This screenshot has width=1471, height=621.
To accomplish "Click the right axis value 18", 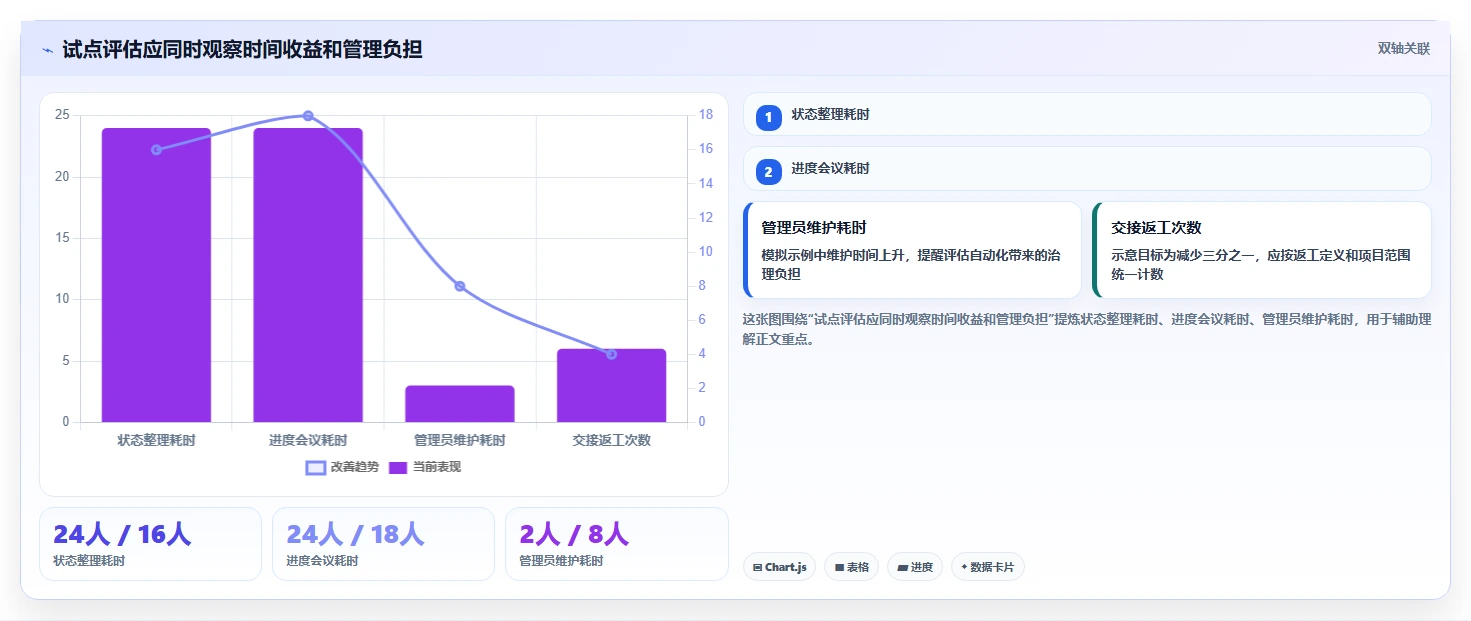I will pos(705,115).
